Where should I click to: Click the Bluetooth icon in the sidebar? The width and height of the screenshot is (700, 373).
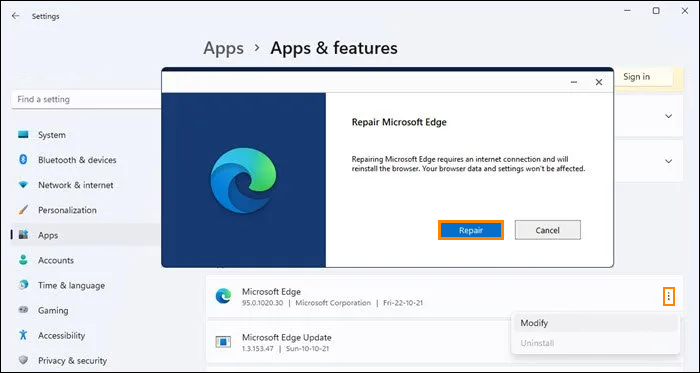[23, 159]
